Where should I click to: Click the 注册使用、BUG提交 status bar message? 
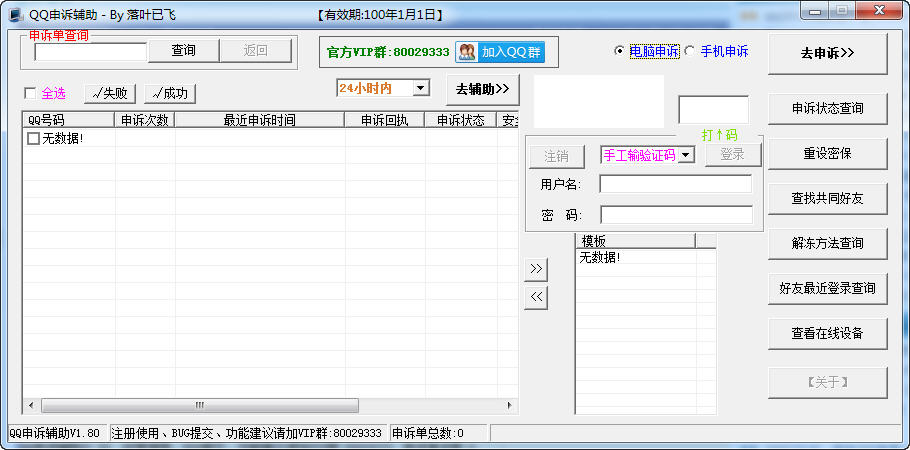pyautogui.click(x=247, y=433)
